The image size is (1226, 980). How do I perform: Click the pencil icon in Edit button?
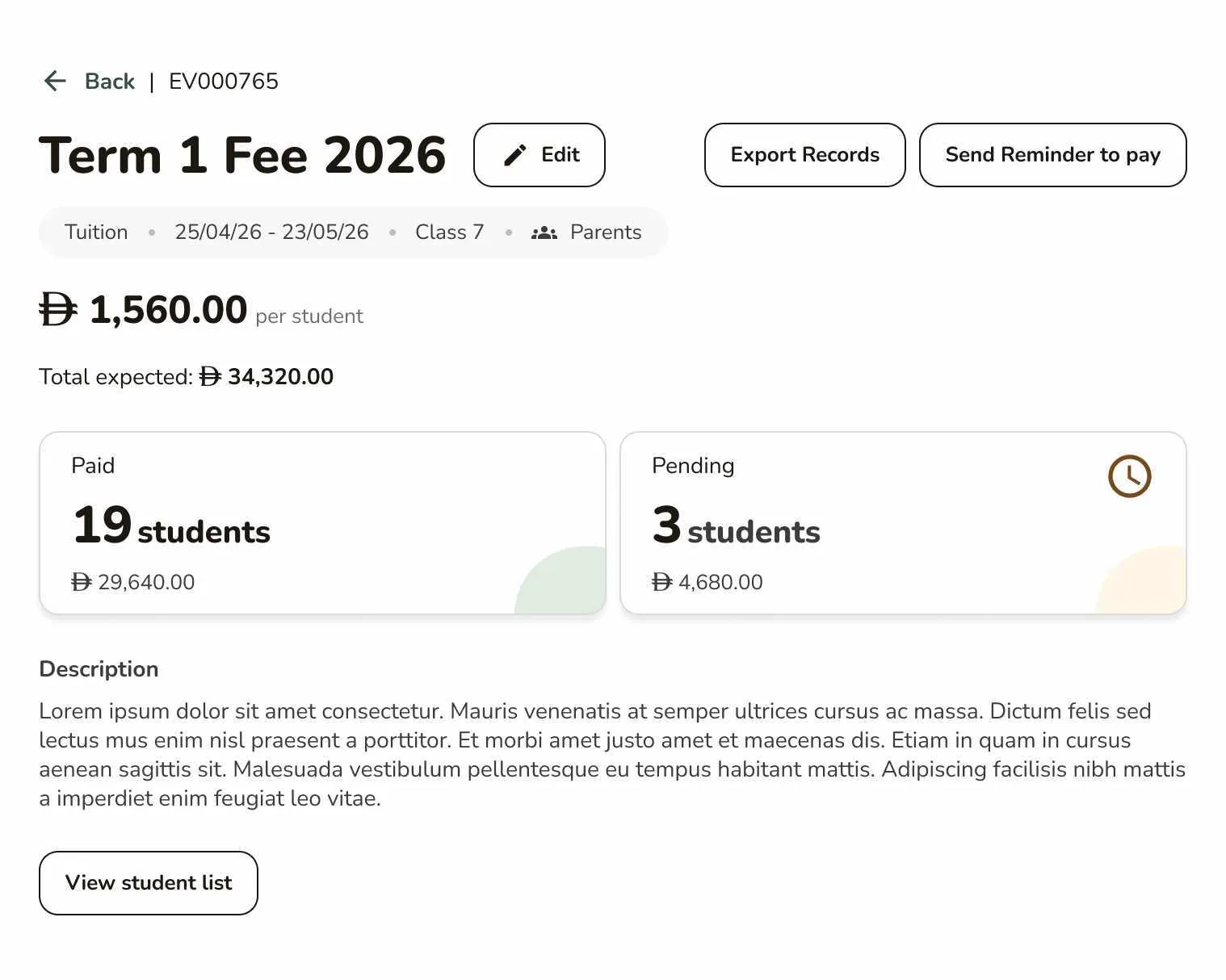point(514,155)
